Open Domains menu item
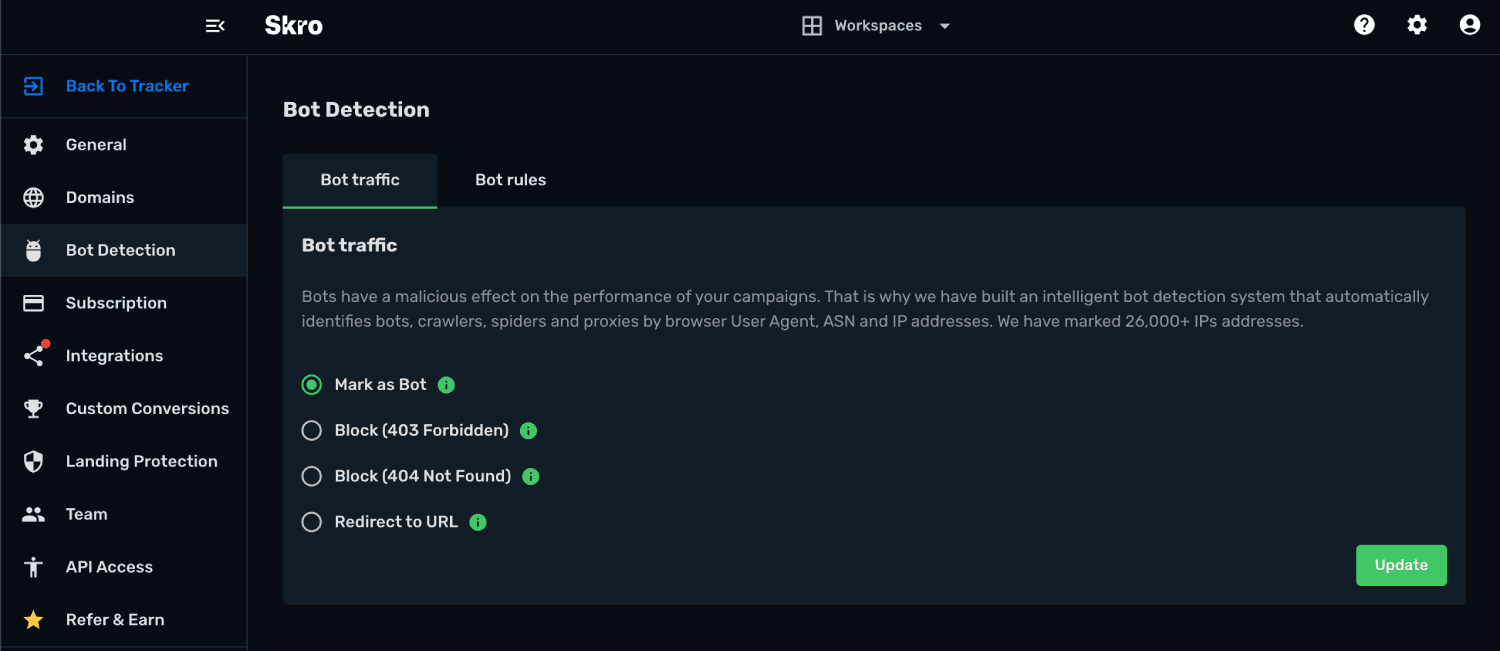The width and height of the screenshot is (1500, 651). pyautogui.click(x=123, y=198)
